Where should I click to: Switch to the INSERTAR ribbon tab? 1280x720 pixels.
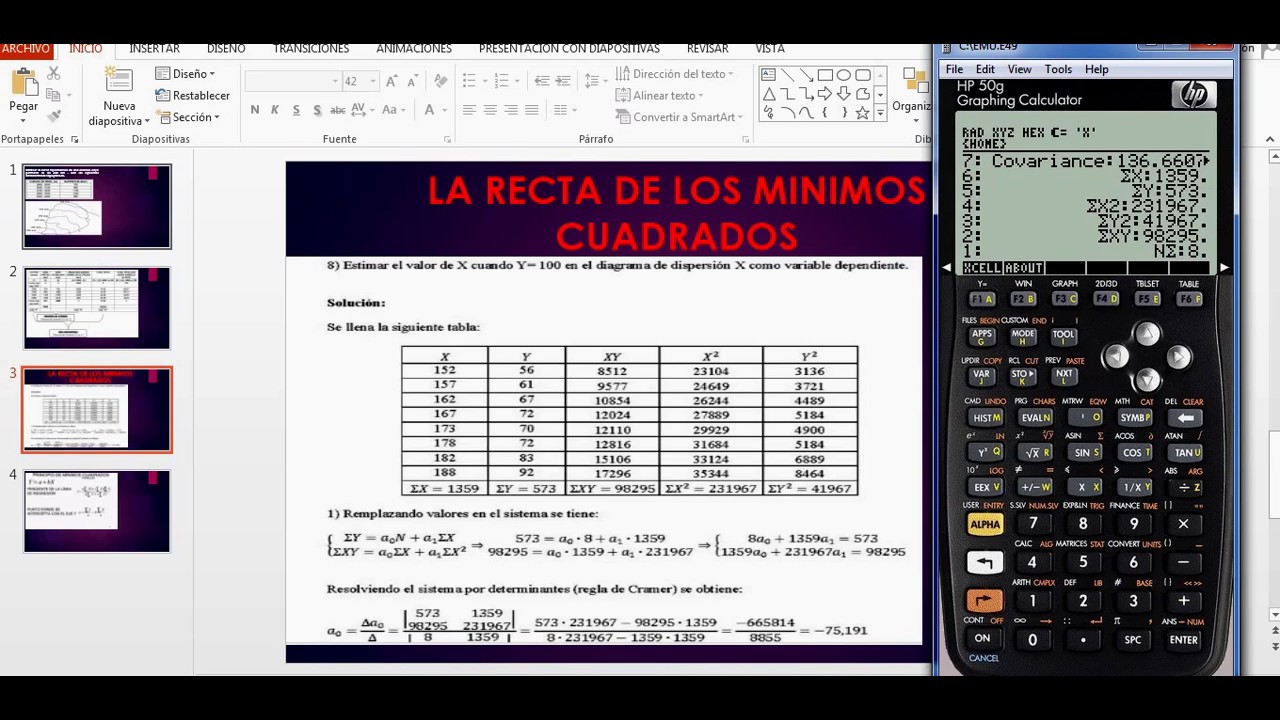(x=155, y=48)
